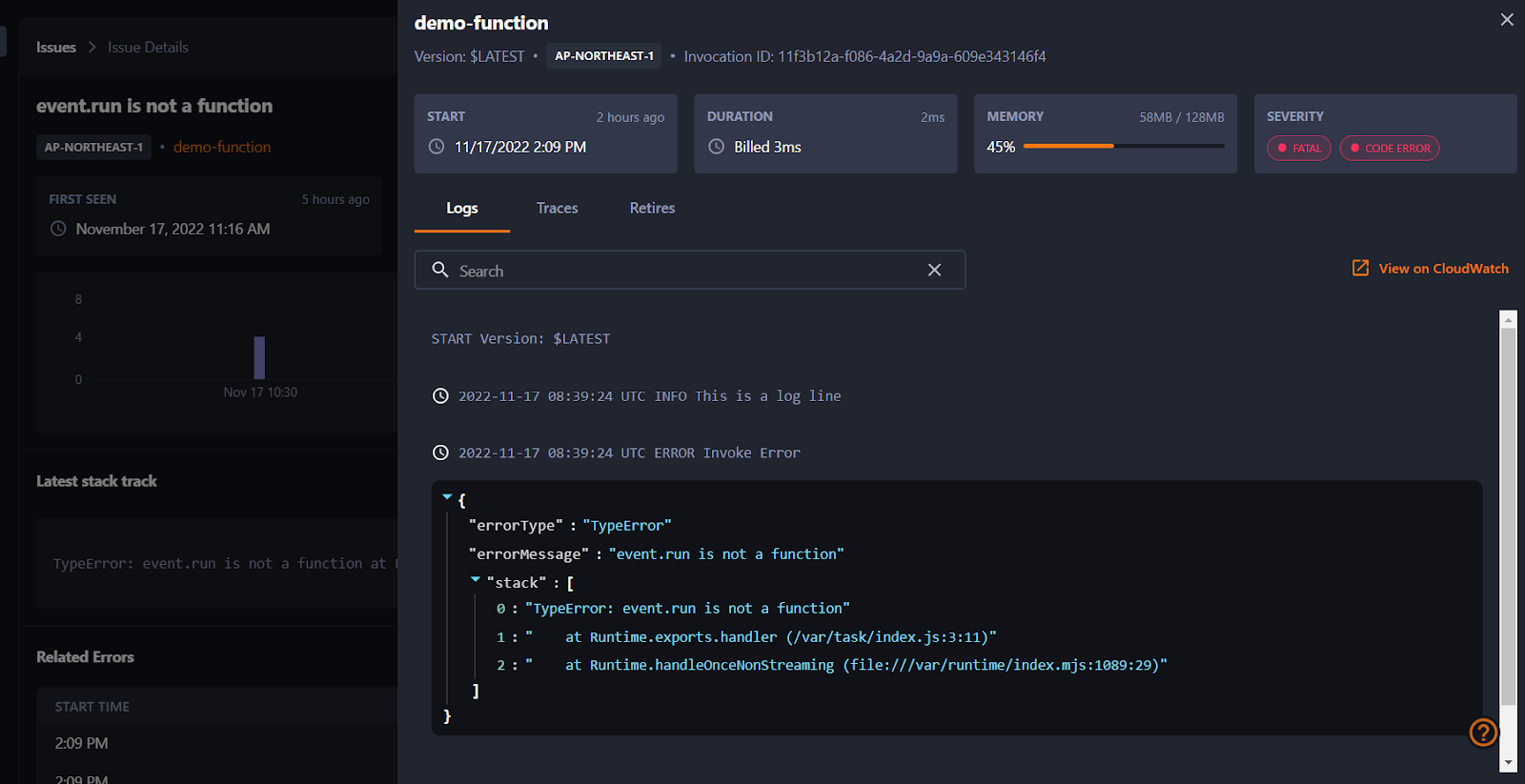This screenshot has height=784, width=1525.
Task: Click the First Seen clock icon
Action: 58,229
